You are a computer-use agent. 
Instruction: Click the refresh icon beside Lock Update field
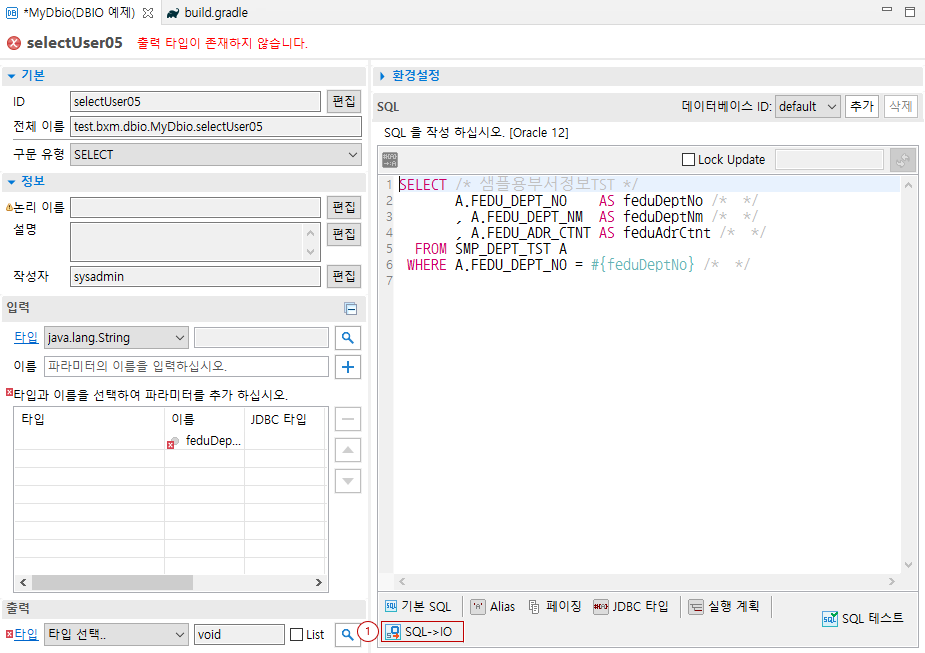(x=903, y=160)
